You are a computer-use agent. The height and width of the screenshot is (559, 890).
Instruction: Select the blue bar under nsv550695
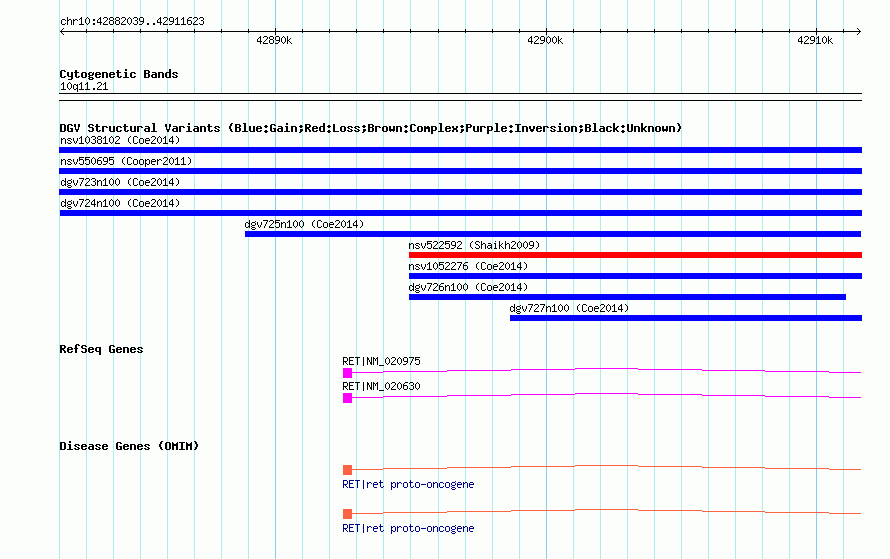click(x=460, y=171)
